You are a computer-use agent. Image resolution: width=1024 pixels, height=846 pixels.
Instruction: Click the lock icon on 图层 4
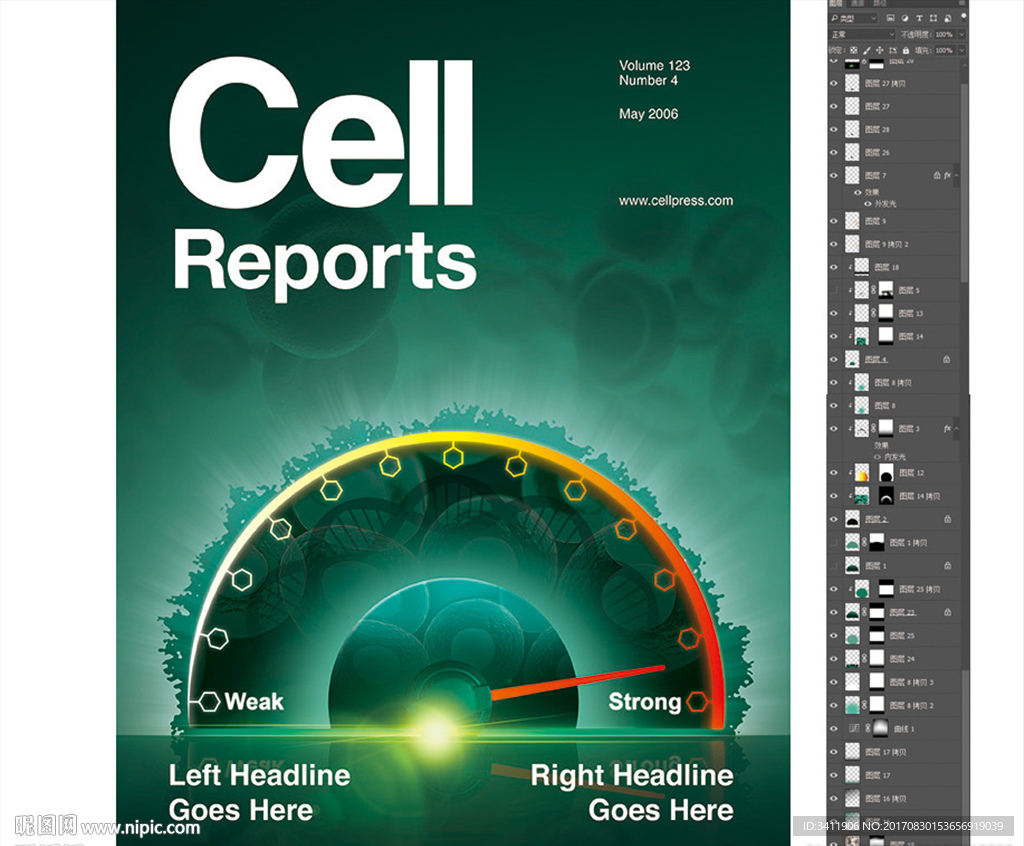pos(946,359)
